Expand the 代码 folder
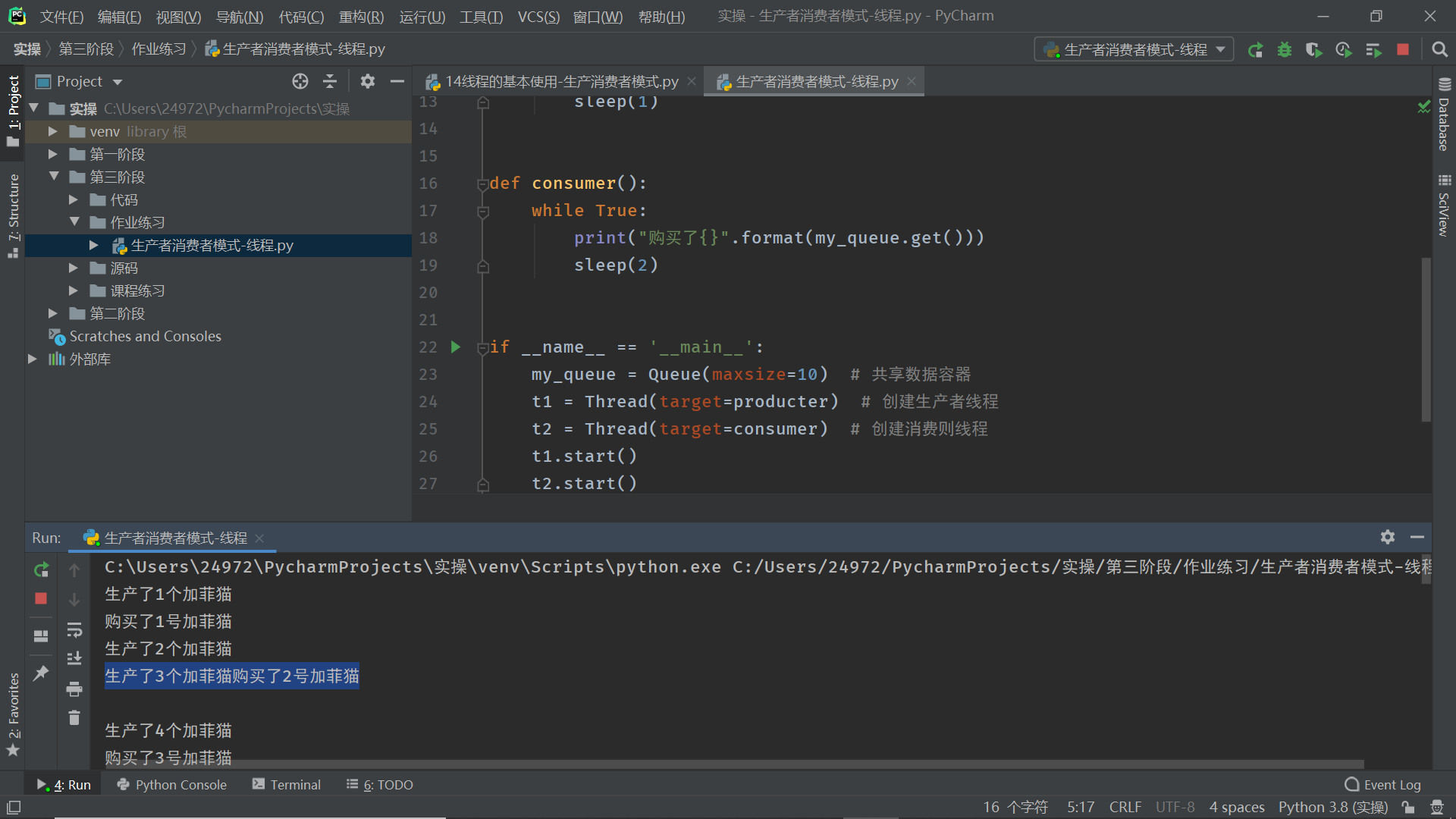This screenshot has width=1456, height=819. (x=74, y=199)
